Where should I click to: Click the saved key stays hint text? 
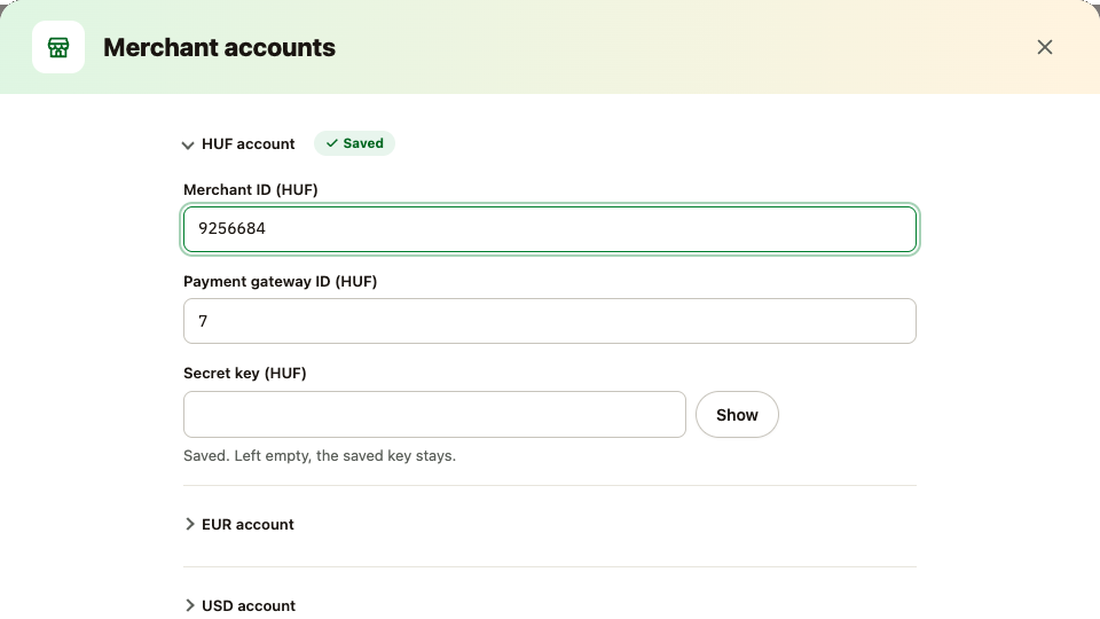[x=319, y=455]
